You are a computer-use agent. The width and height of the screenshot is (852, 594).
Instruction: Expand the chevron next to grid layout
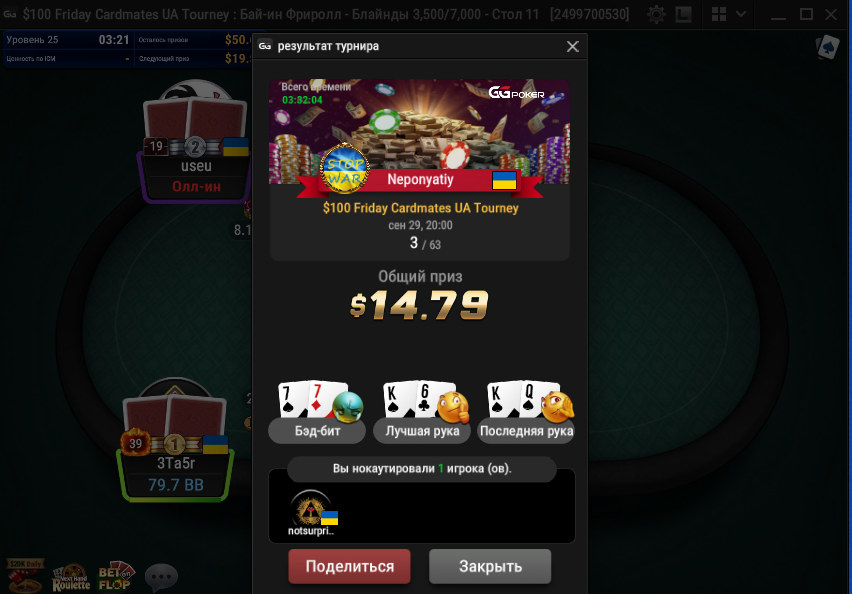point(741,14)
